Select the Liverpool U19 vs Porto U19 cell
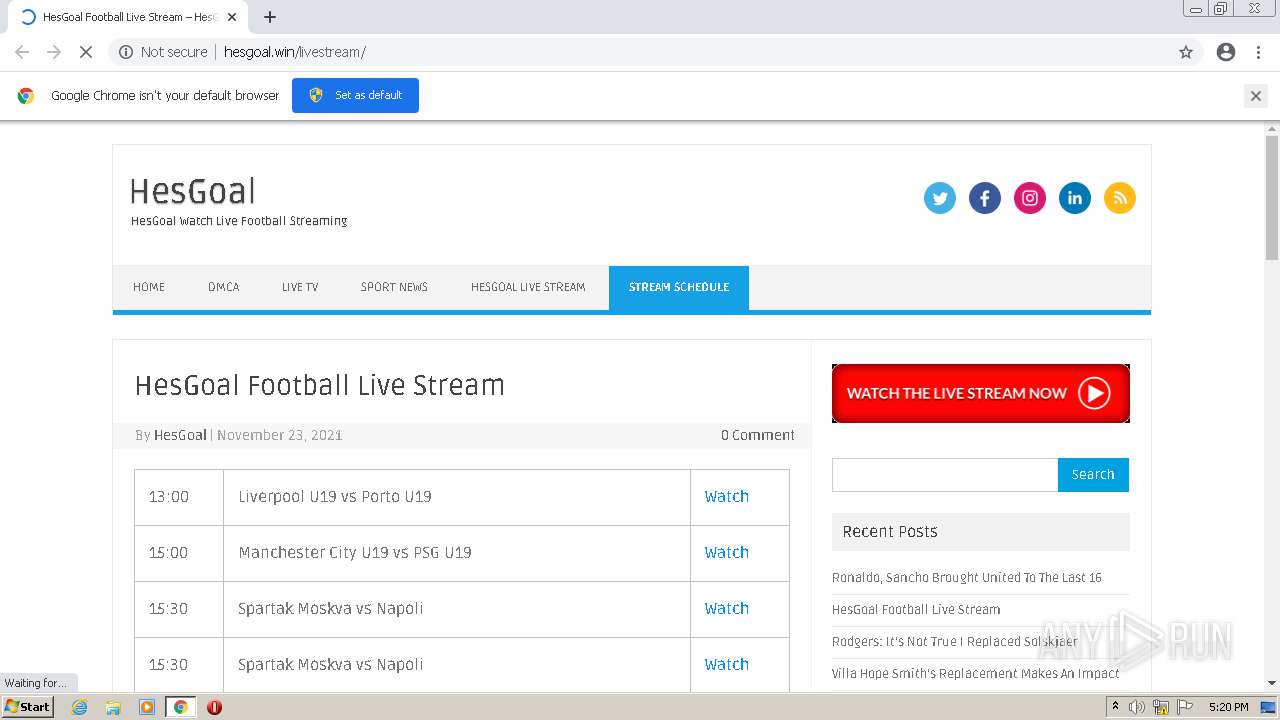Screen dimensions: 1280x720 point(457,497)
